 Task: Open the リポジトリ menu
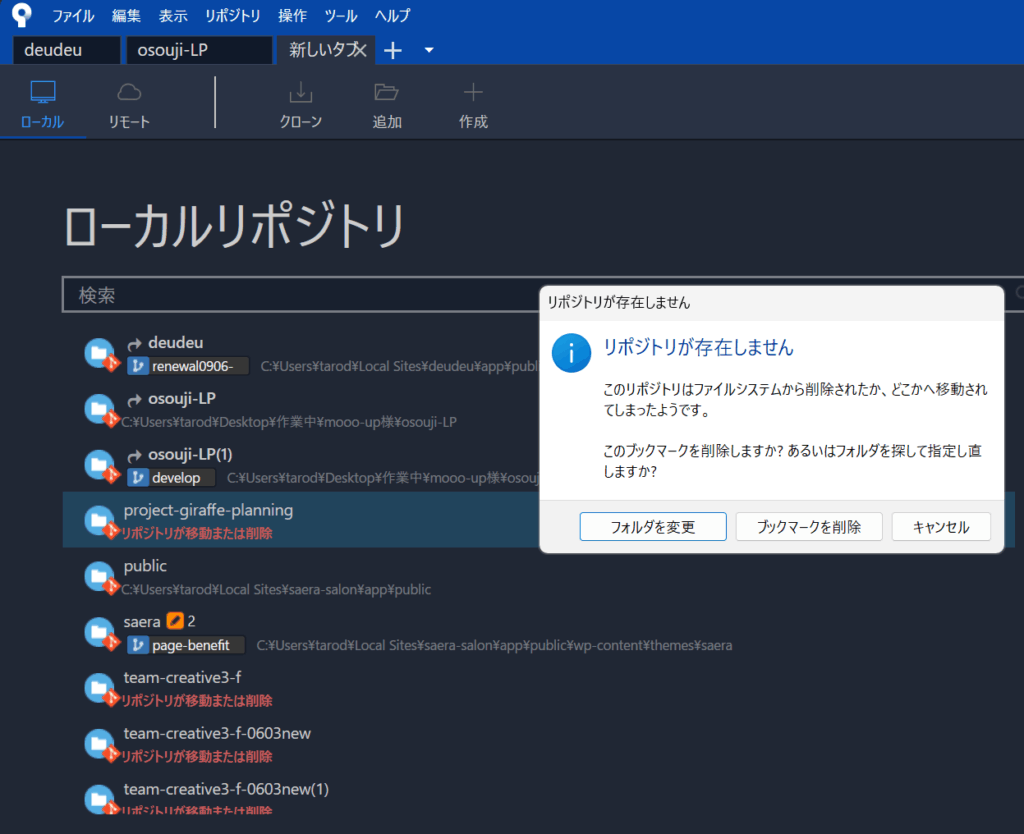coord(232,16)
